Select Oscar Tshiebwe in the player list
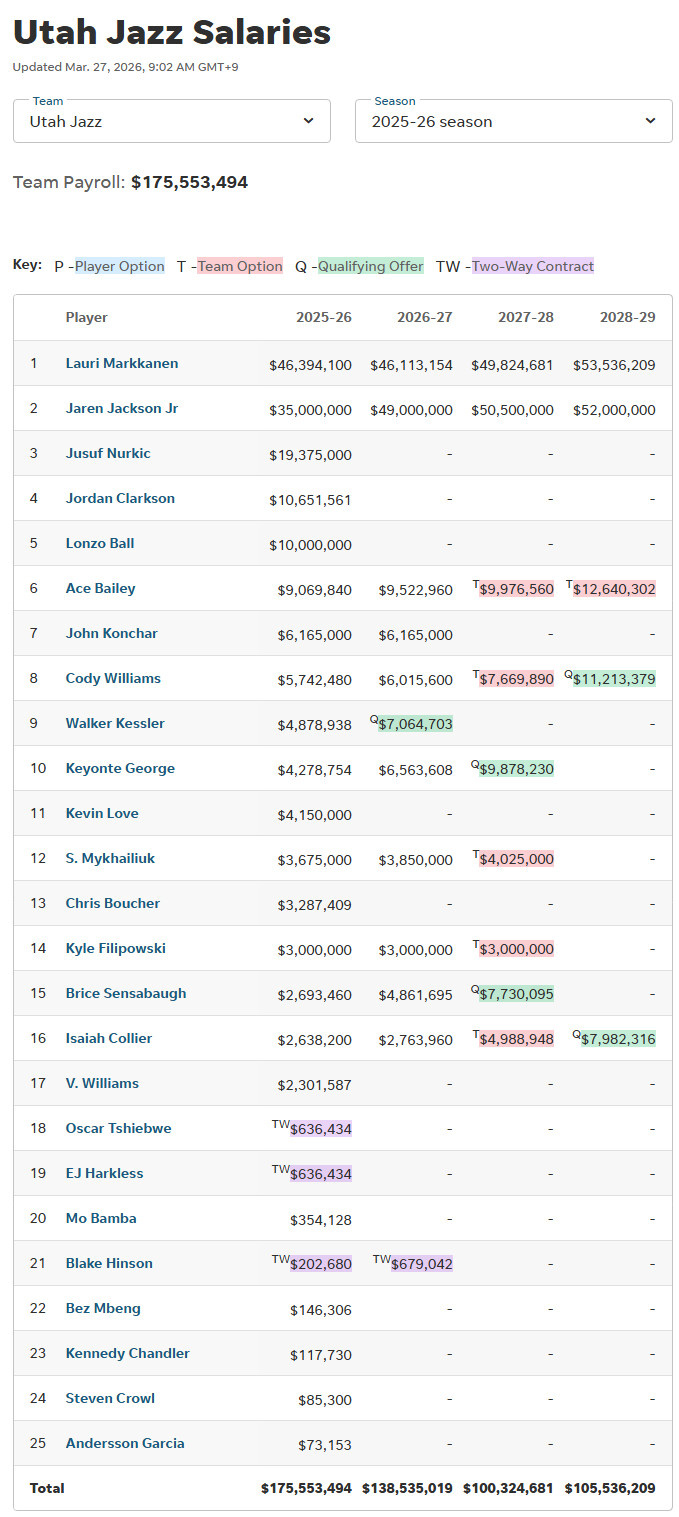This screenshot has height=1517, width=679. click(x=118, y=1128)
